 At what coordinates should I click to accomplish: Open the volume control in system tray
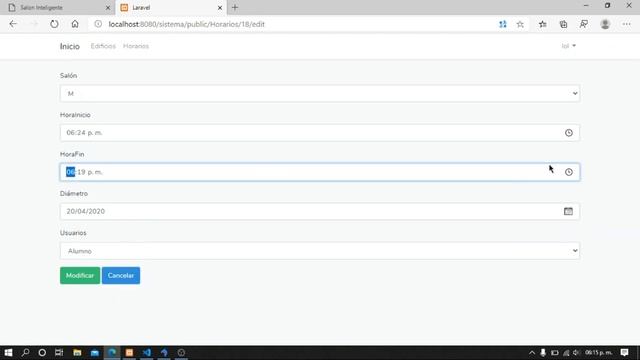(576, 353)
